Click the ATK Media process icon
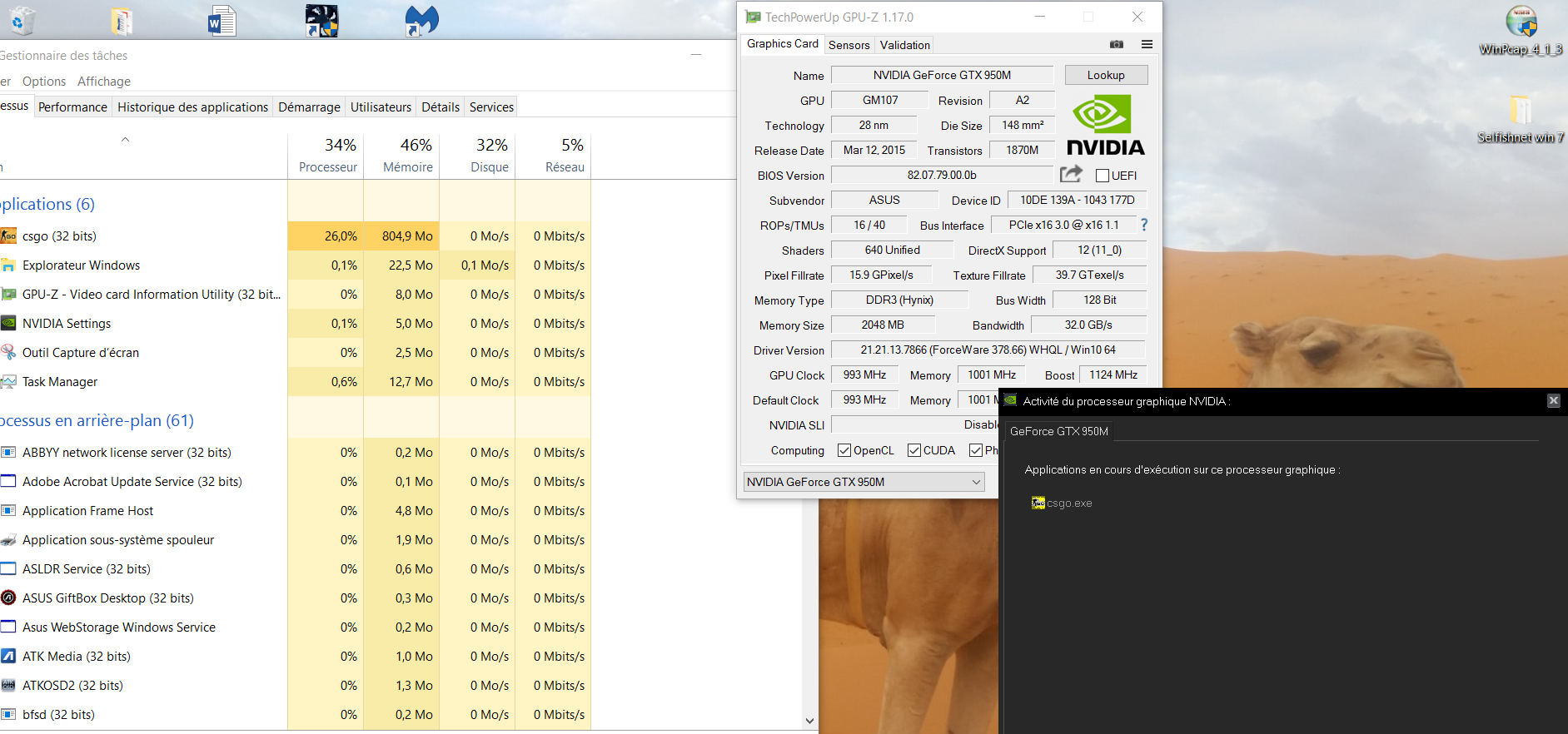 point(8,656)
